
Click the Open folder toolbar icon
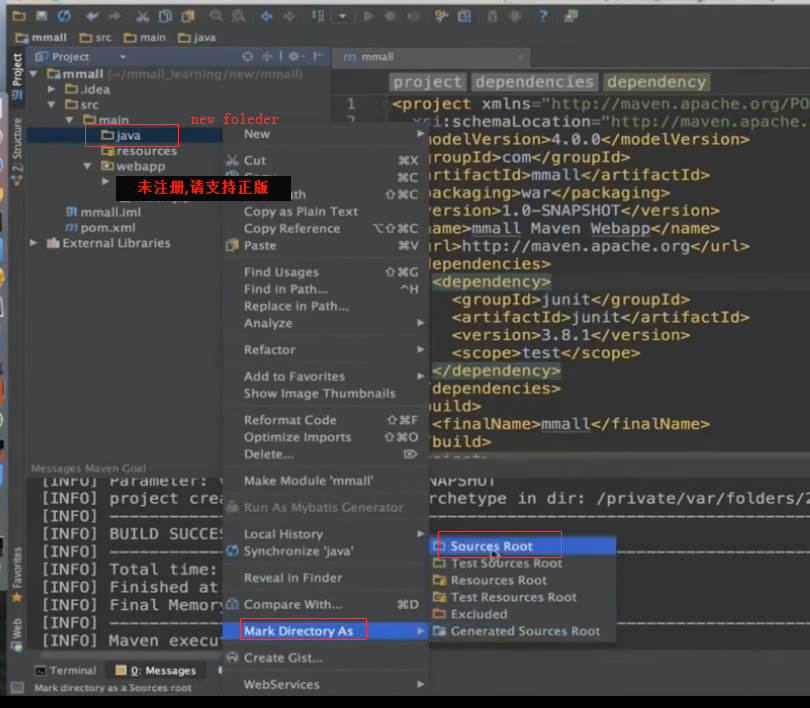[x=19, y=16]
